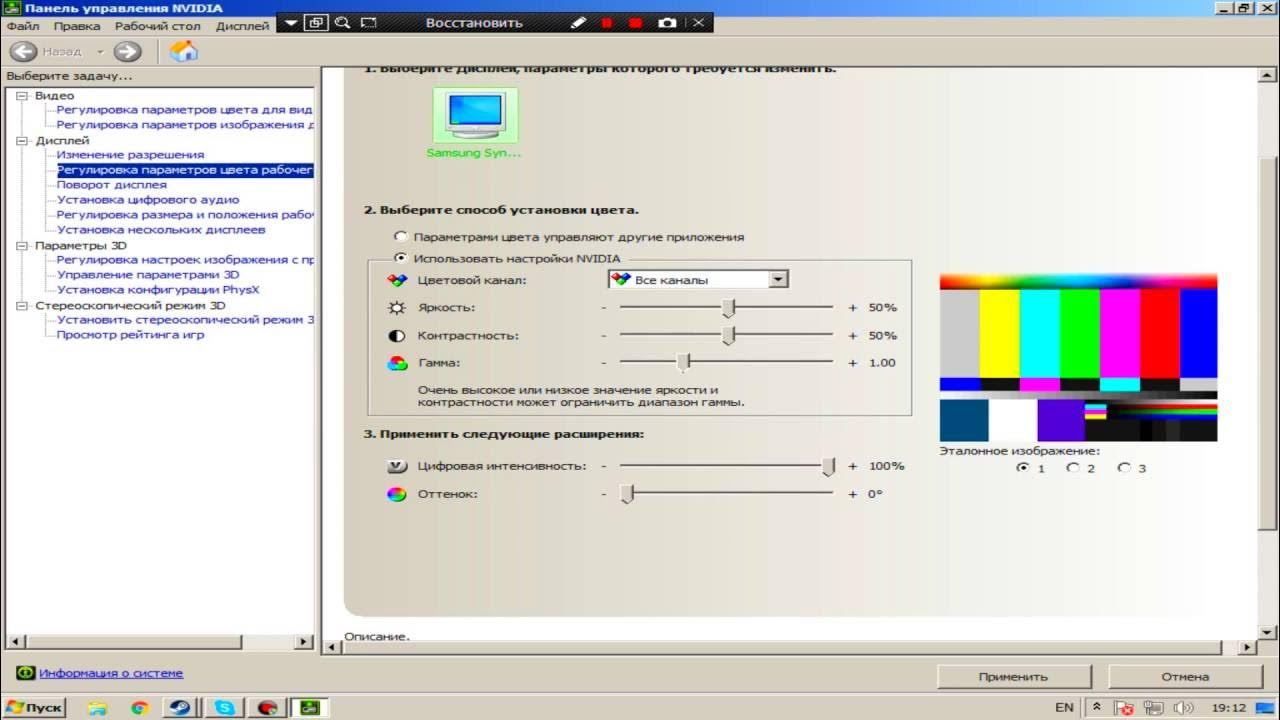Click the Отмена button
This screenshot has width=1280, height=720.
[x=1185, y=677]
